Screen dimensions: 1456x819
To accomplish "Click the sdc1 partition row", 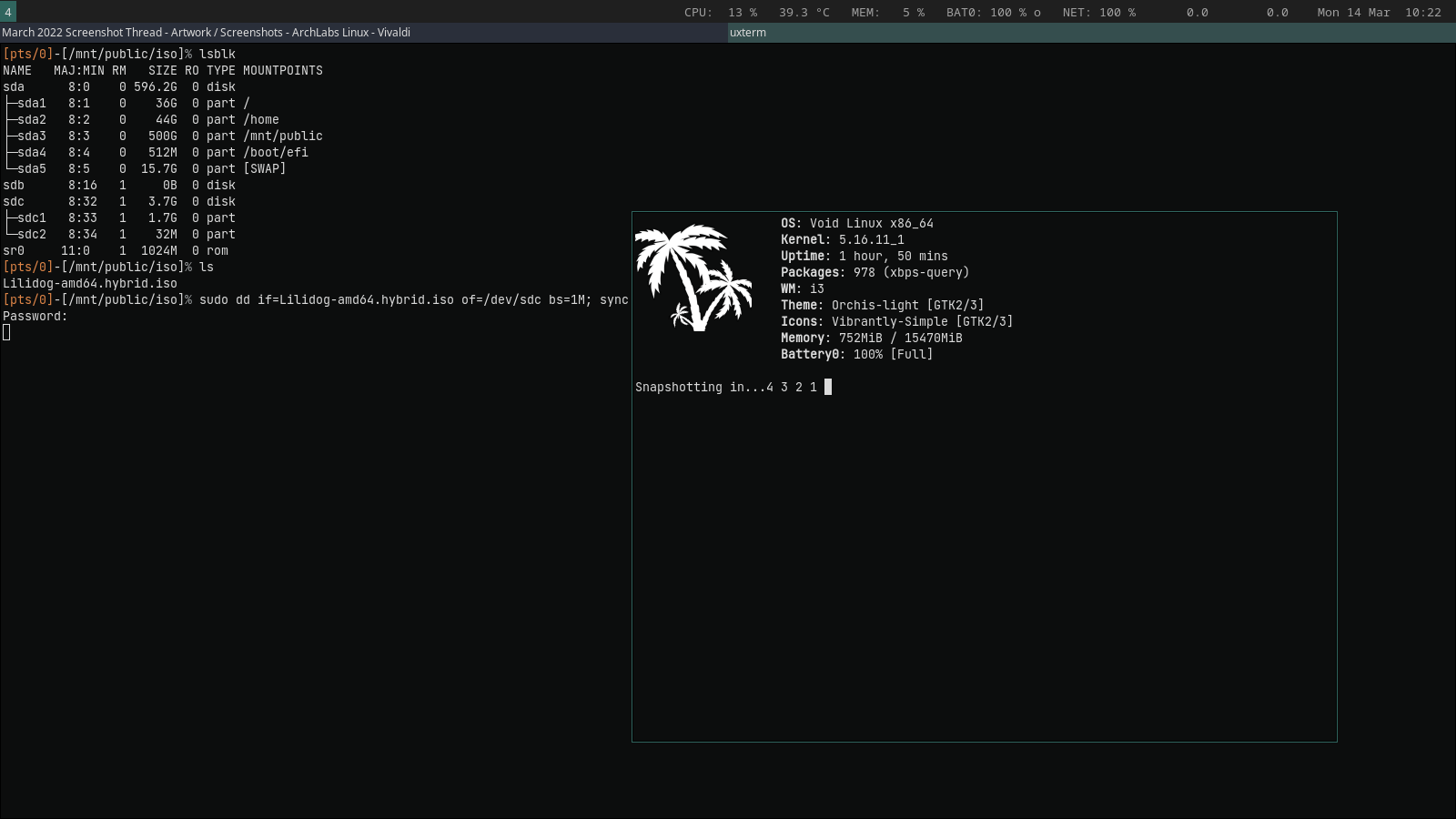I will pos(119,217).
